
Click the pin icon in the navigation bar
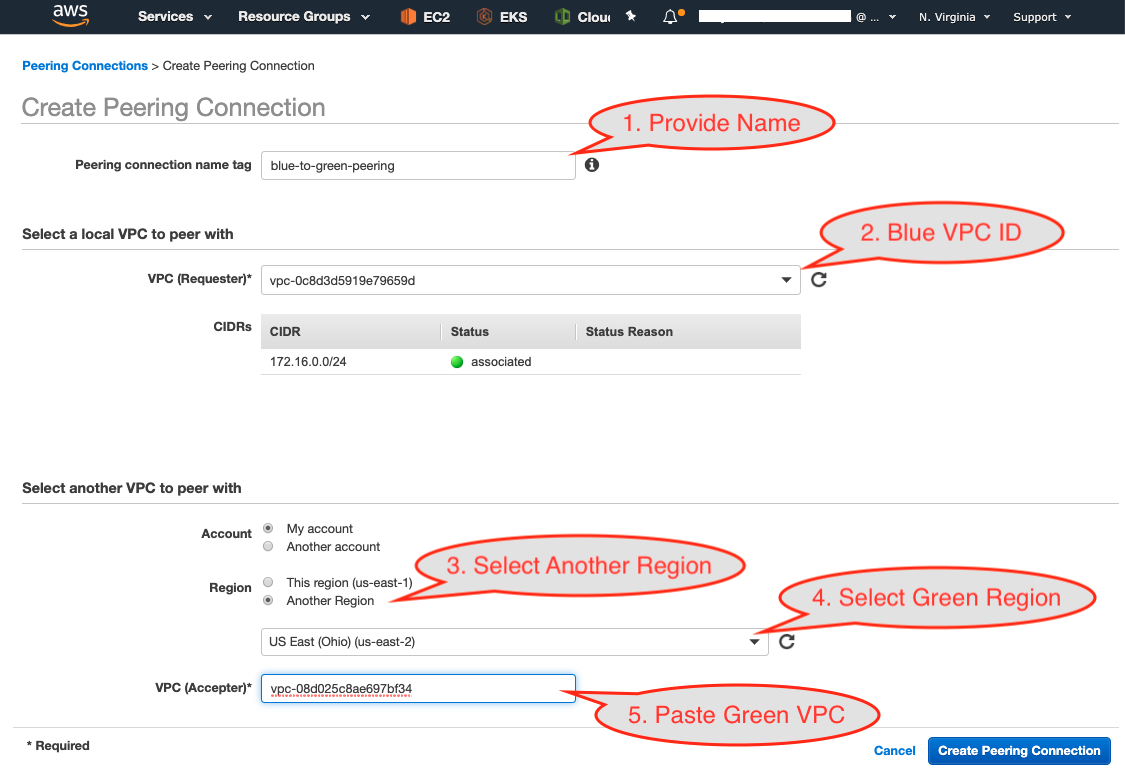[630, 14]
